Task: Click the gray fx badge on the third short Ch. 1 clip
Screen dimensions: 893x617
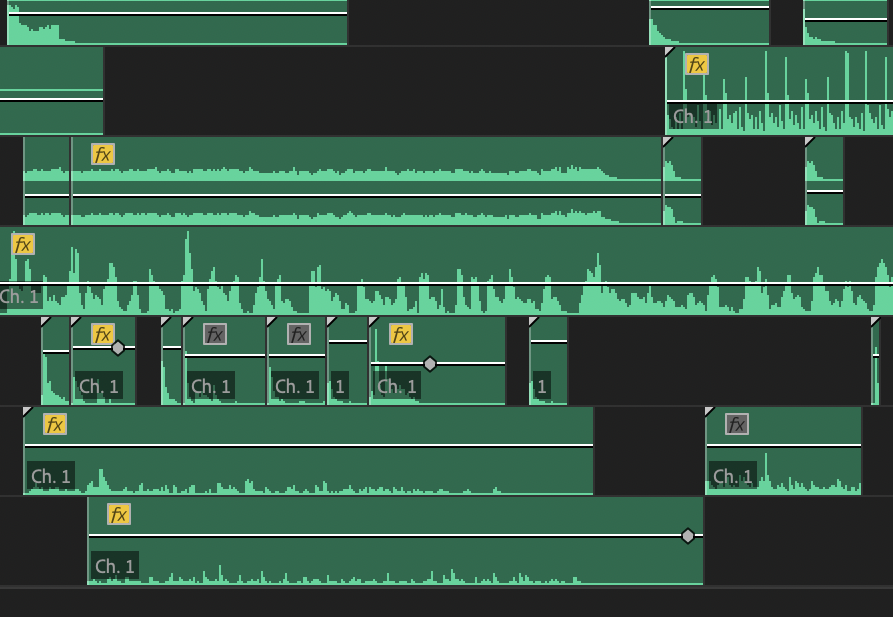Action: [298, 335]
